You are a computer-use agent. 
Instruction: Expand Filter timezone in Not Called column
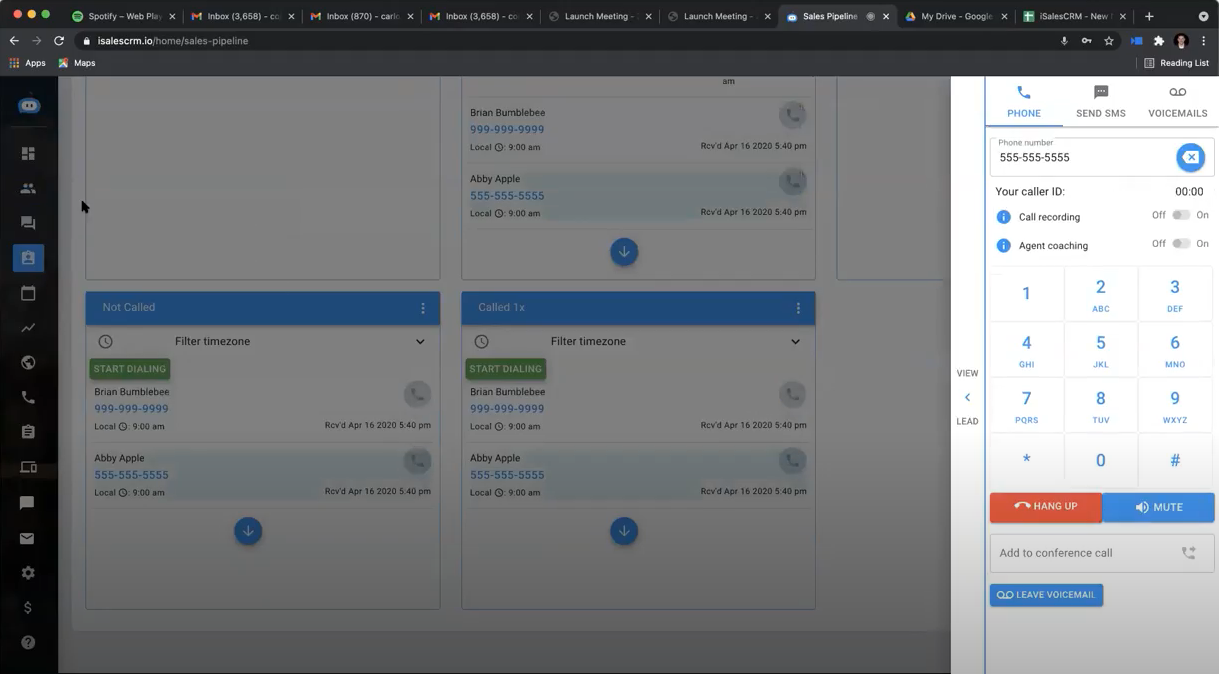[x=420, y=342]
